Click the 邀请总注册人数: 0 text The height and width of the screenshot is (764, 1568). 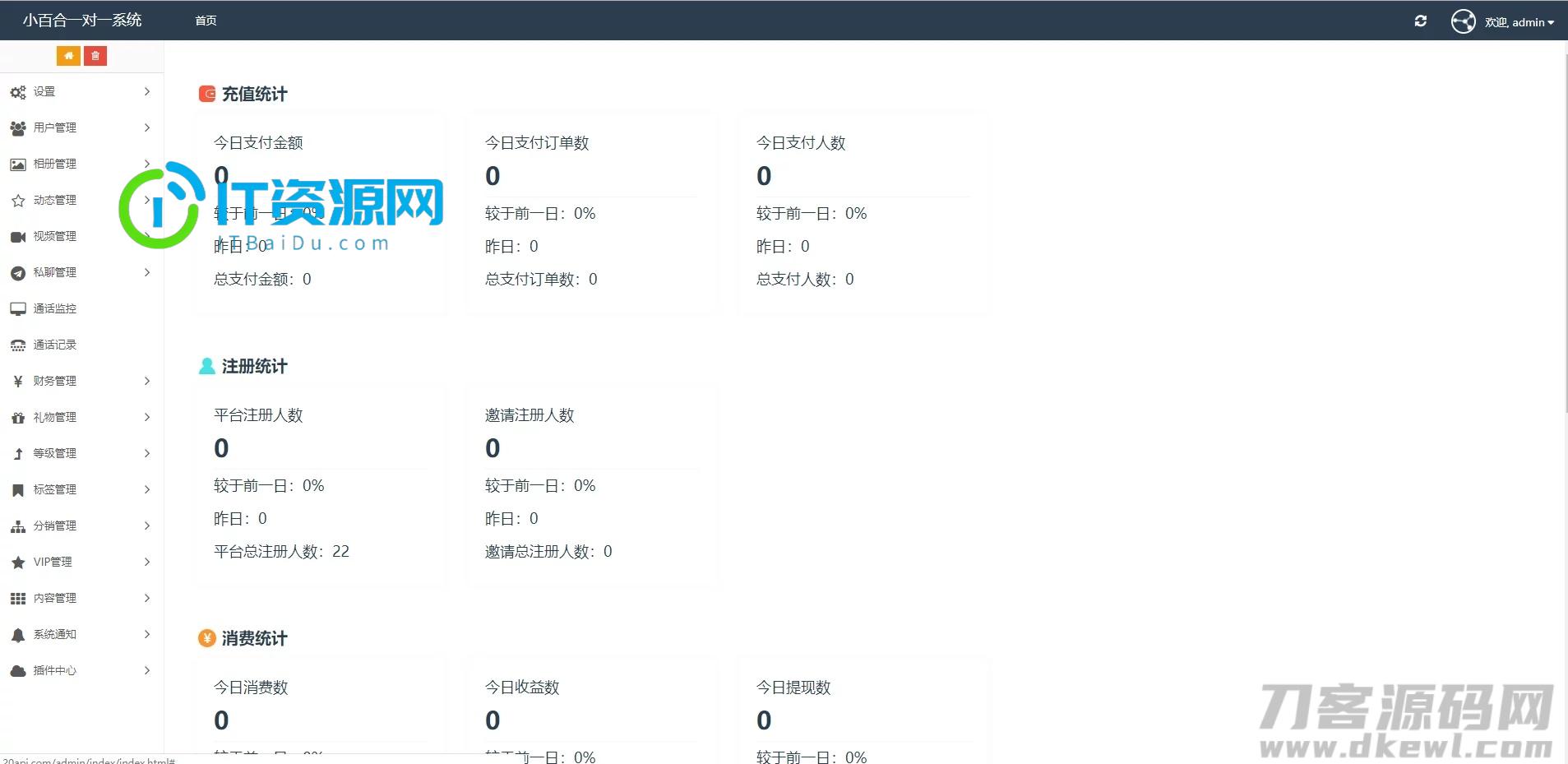(x=548, y=551)
